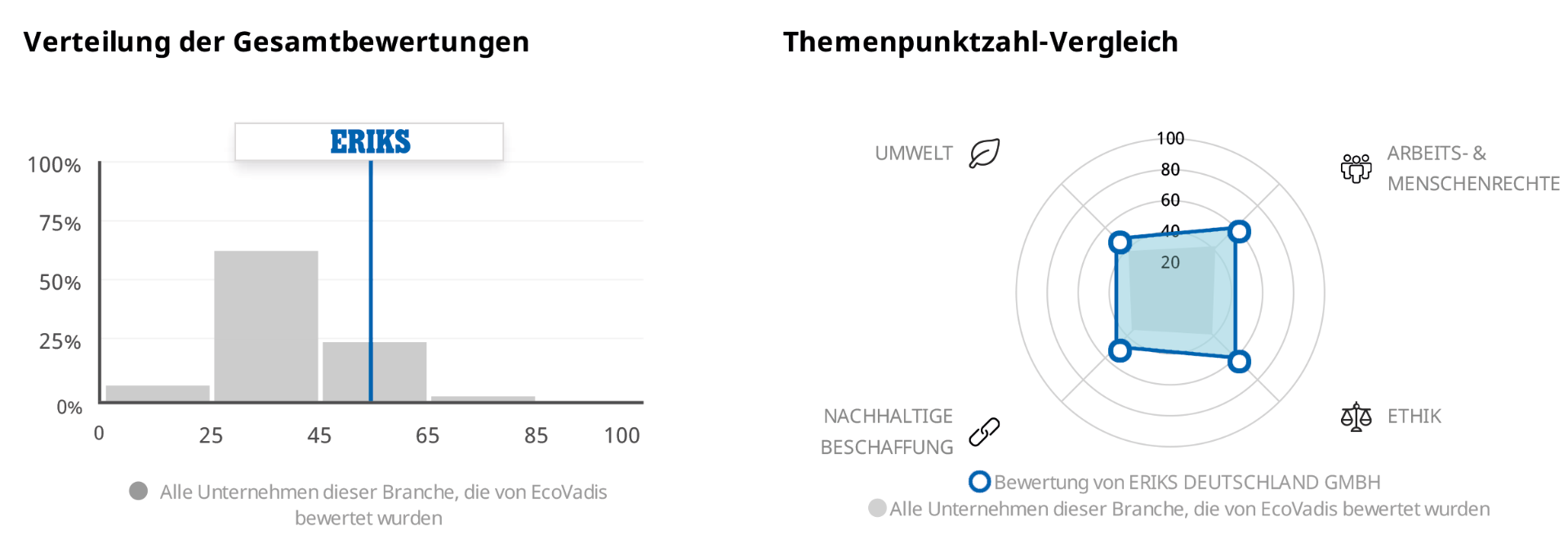Click the Ethik scales icon
Viewport: 1568px width, 539px height.
(1356, 416)
